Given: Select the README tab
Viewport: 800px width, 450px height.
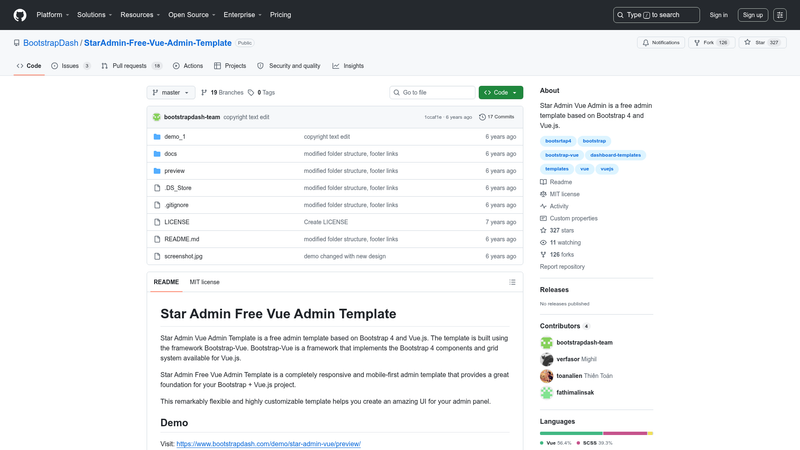Looking at the screenshot, I should pos(166,282).
